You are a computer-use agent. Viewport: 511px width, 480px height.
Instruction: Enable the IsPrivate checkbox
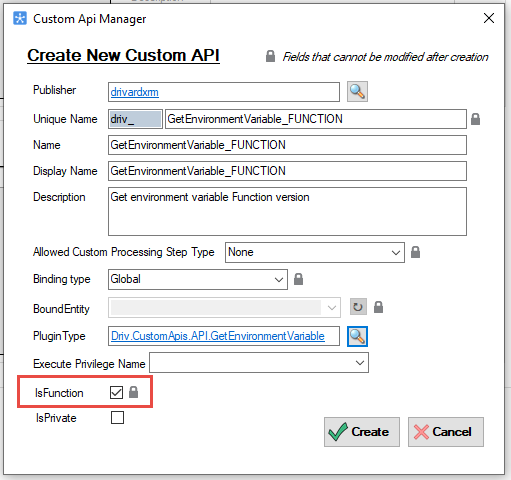coord(117,417)
